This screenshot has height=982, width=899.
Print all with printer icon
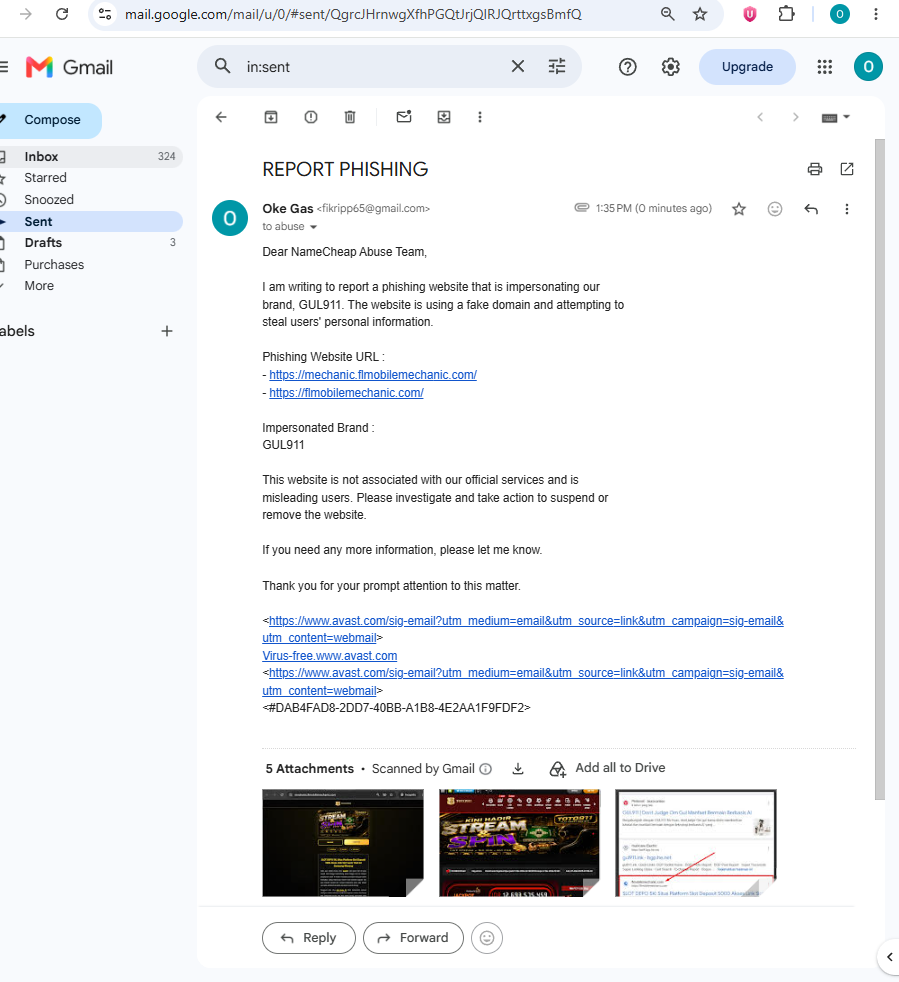pyautogui.click(x=814, y=169)
